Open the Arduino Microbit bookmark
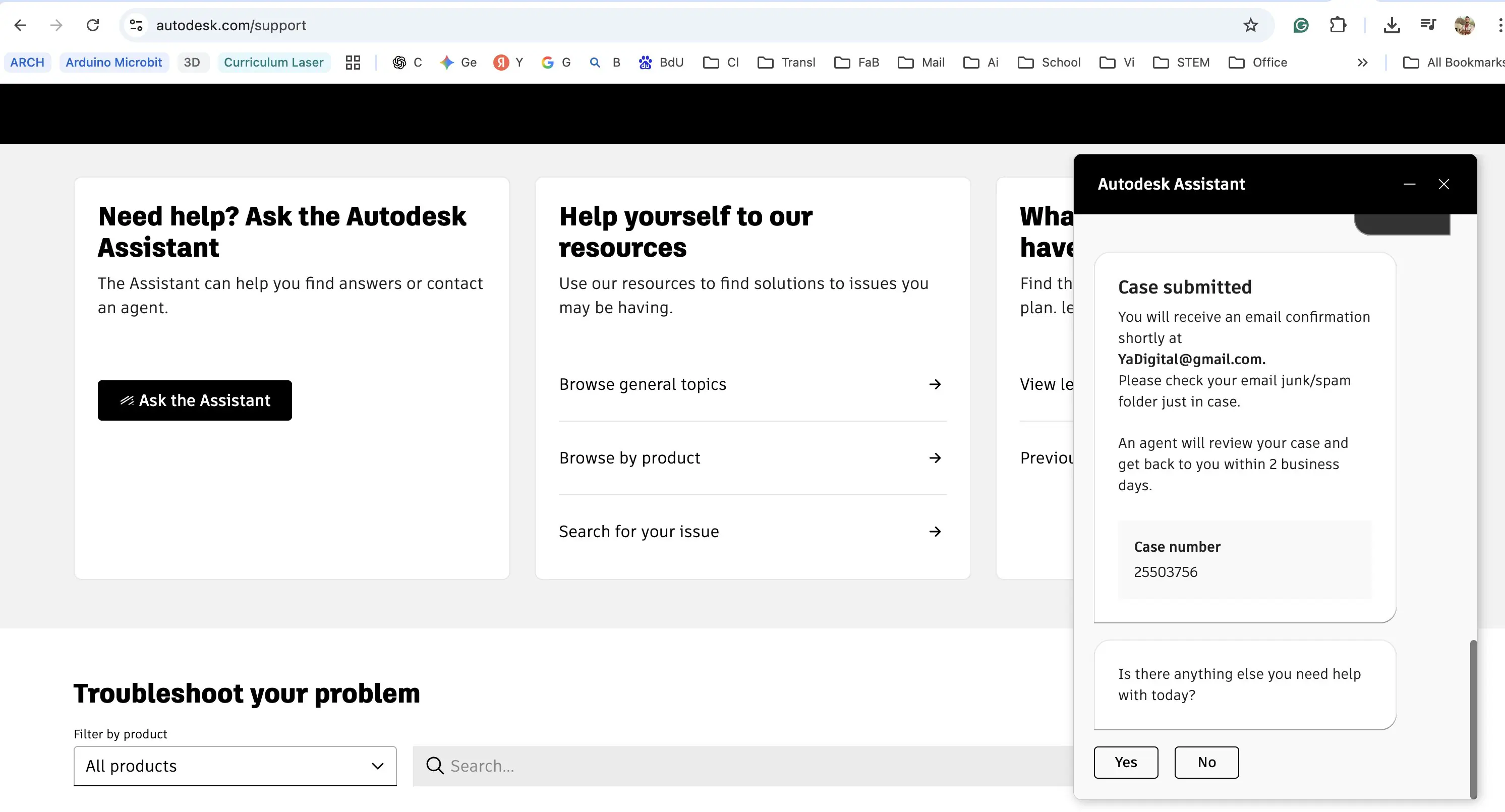 (113, 63)
